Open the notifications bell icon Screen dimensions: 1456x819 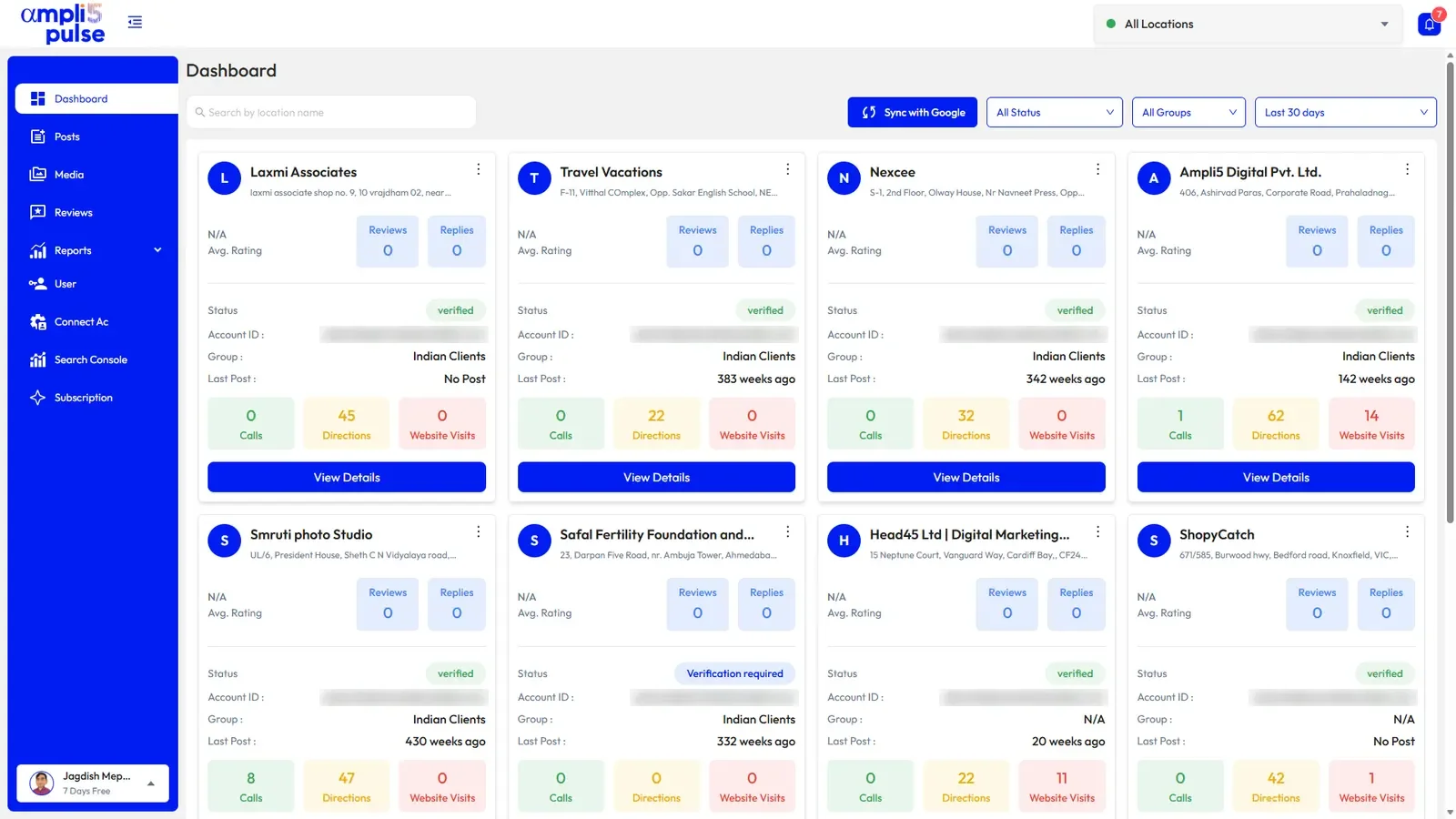pos(1429,24)
